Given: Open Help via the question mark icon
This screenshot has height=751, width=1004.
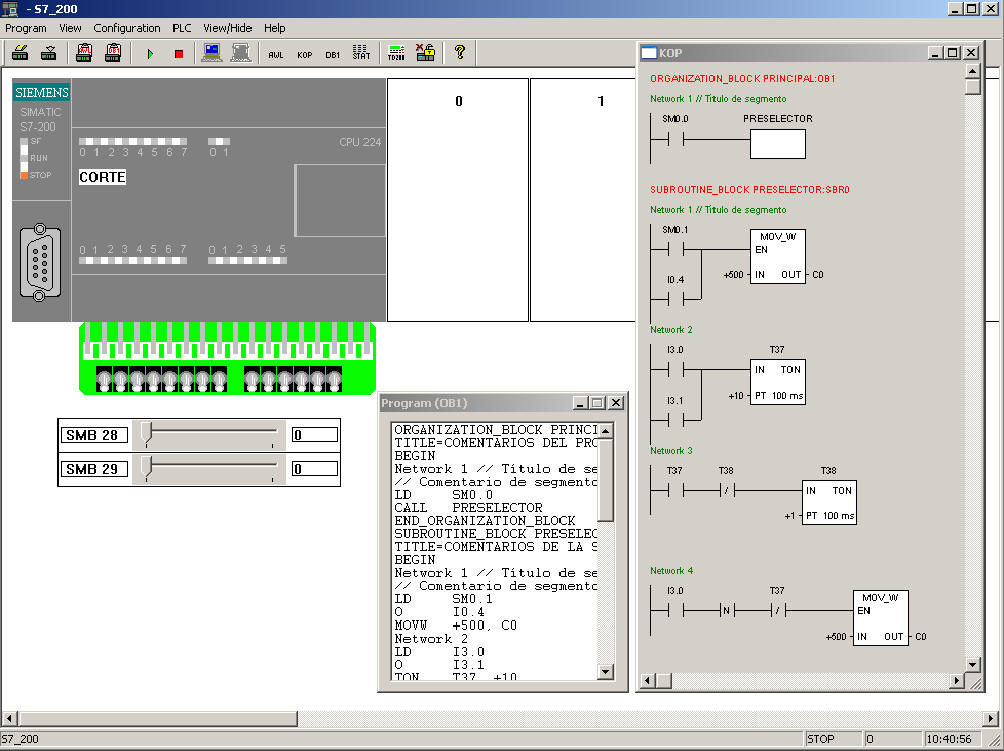Looking at the screenshot, I should click(461, 53).
